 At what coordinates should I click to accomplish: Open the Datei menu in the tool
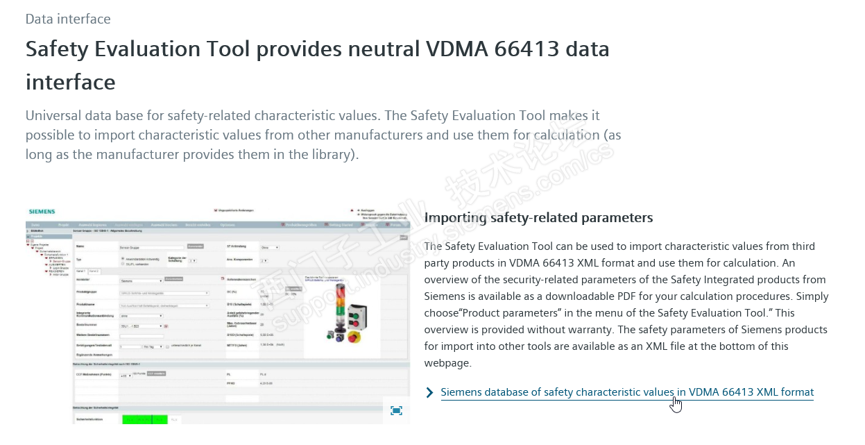[x=34, y=225]
